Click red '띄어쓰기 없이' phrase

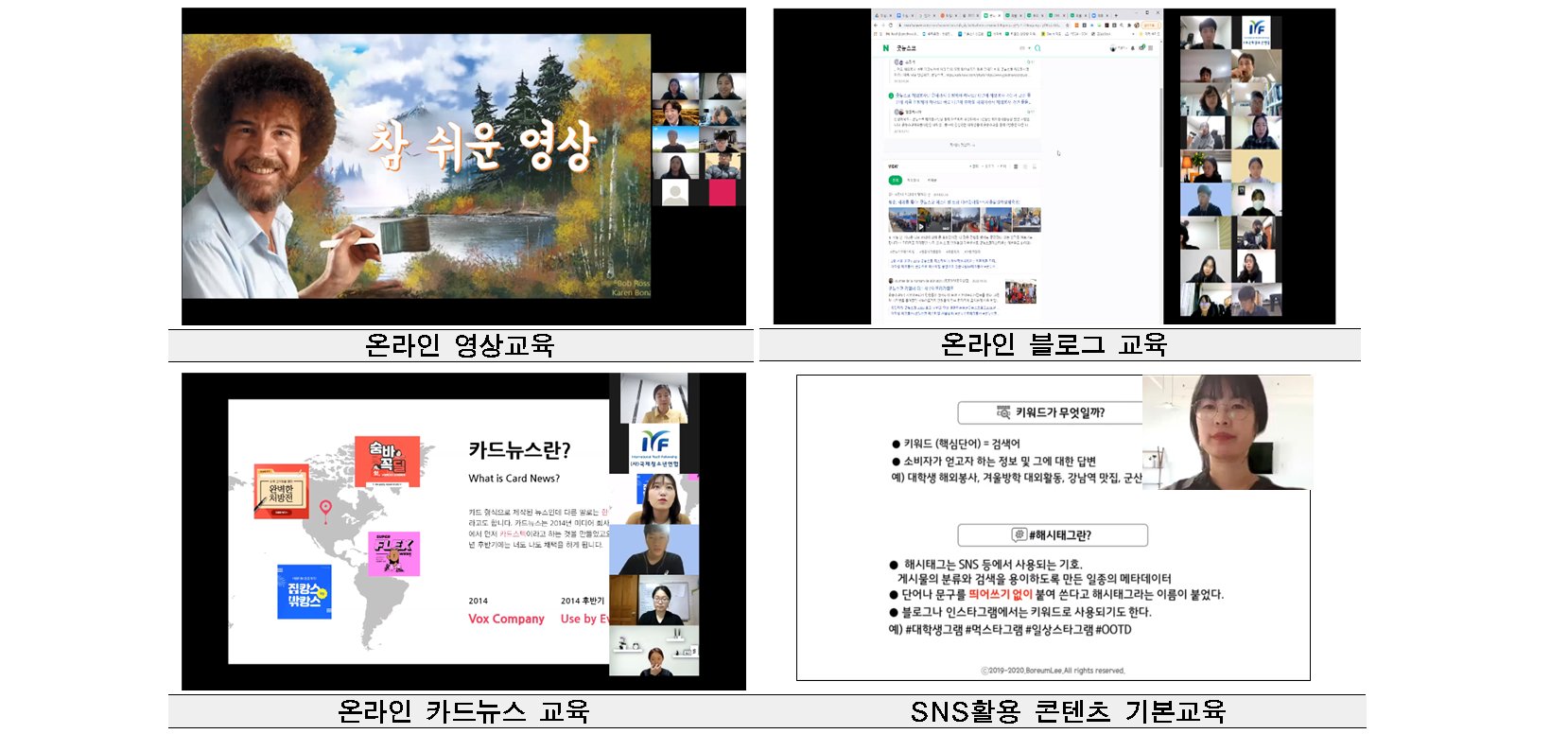(x=1000, y=594)
